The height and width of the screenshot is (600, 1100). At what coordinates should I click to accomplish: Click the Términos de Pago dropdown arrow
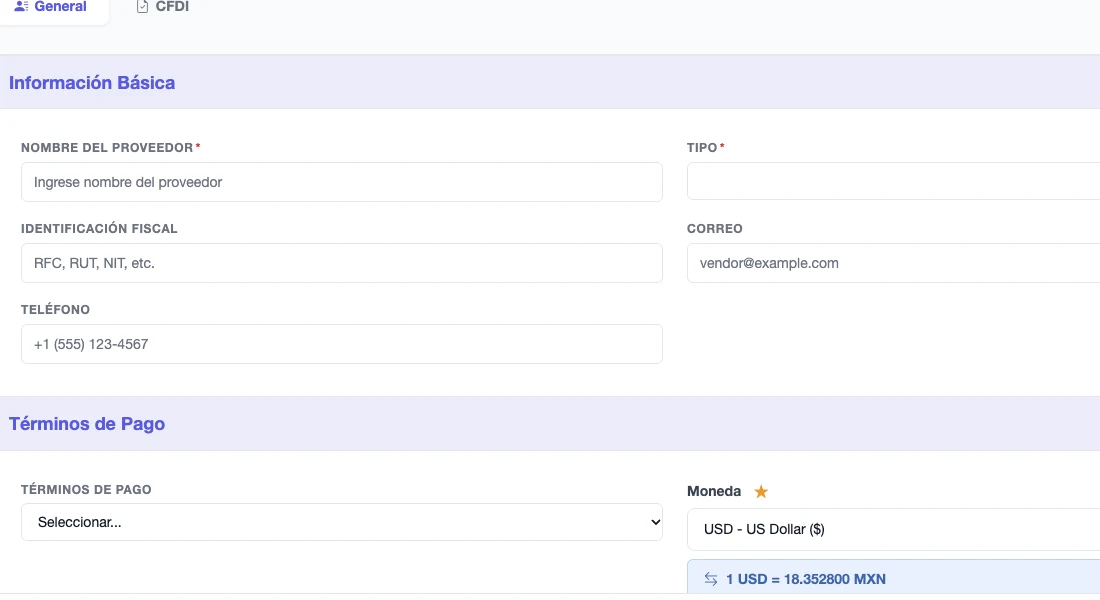655,522
